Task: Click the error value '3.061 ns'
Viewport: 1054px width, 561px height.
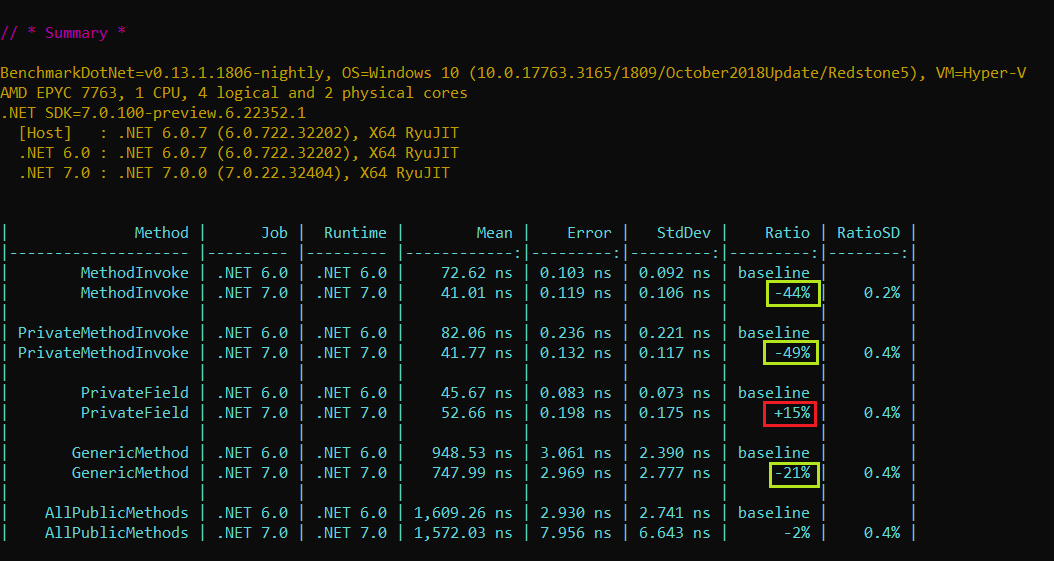Action: 575,453
